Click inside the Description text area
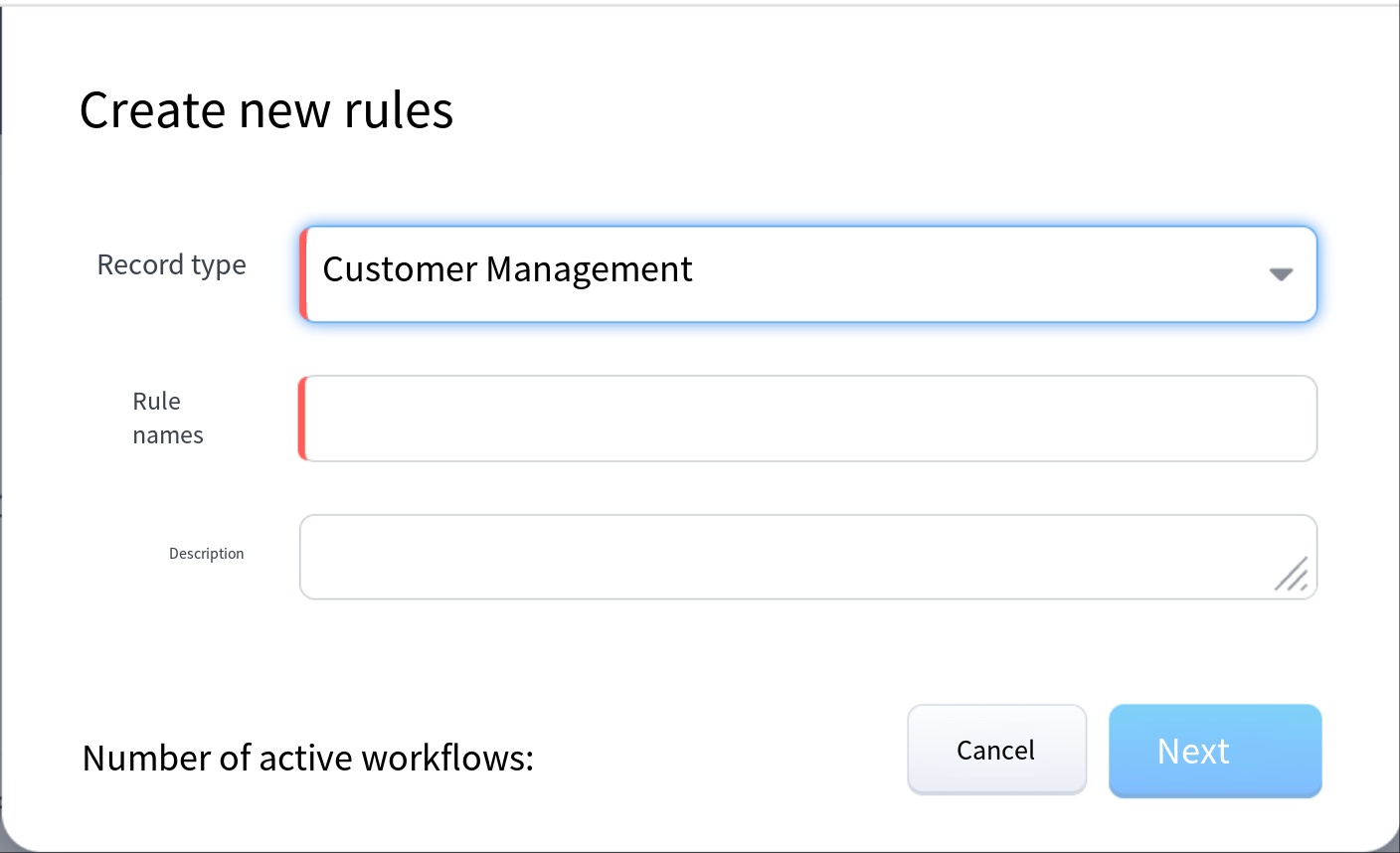The height and width of the screenshot is (853, 1400). (x=786, y=557)
